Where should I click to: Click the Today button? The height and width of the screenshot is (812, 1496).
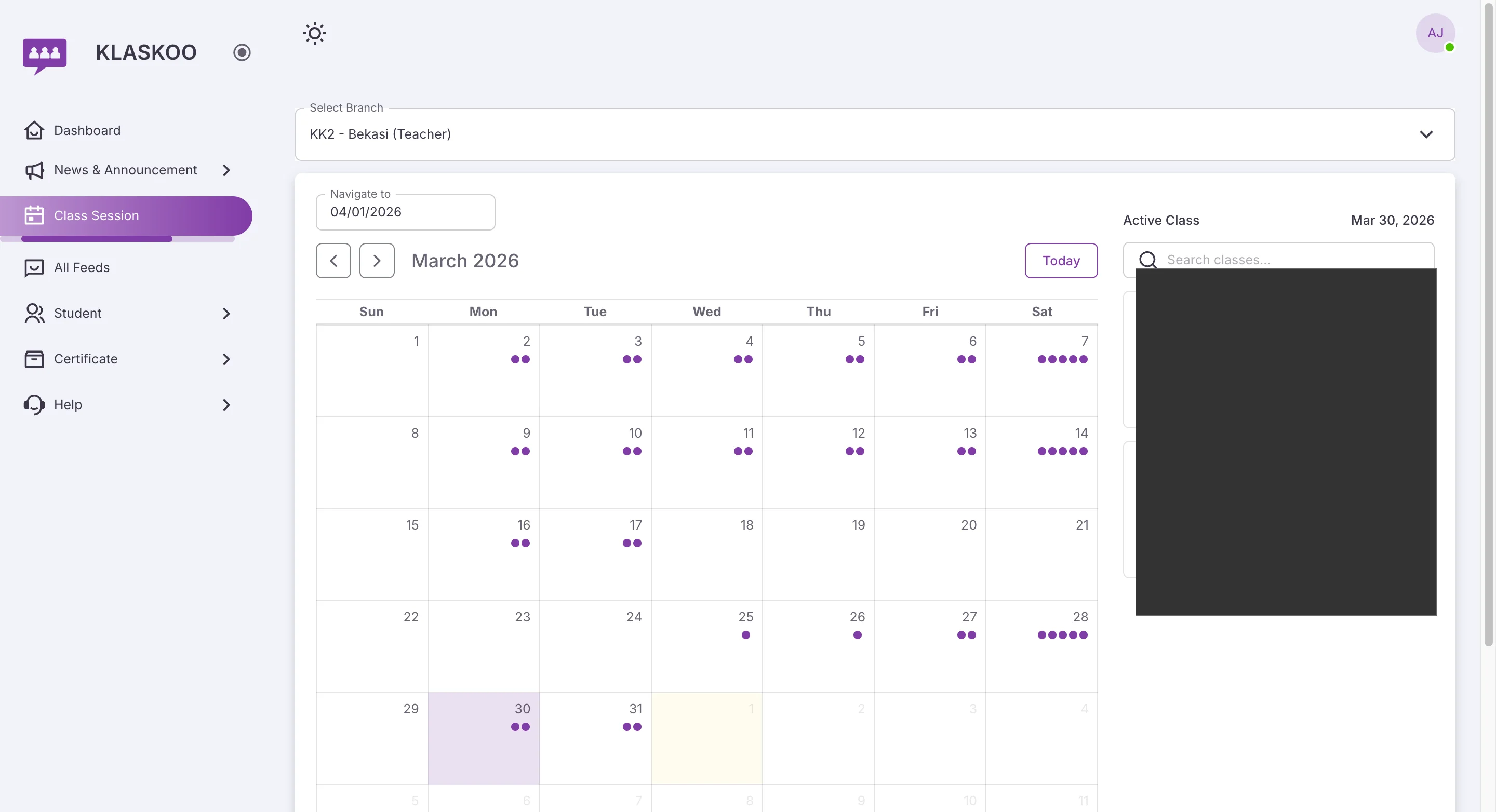(1060, 260)
